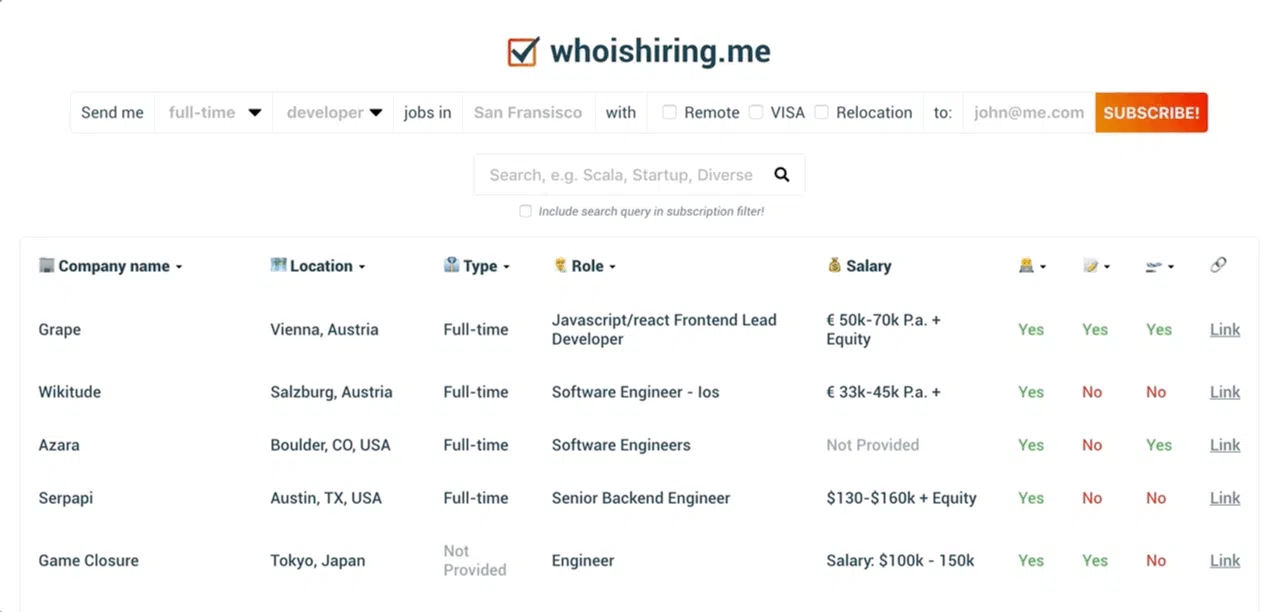Open the Link for Grape job

(x=1225, y=329)
